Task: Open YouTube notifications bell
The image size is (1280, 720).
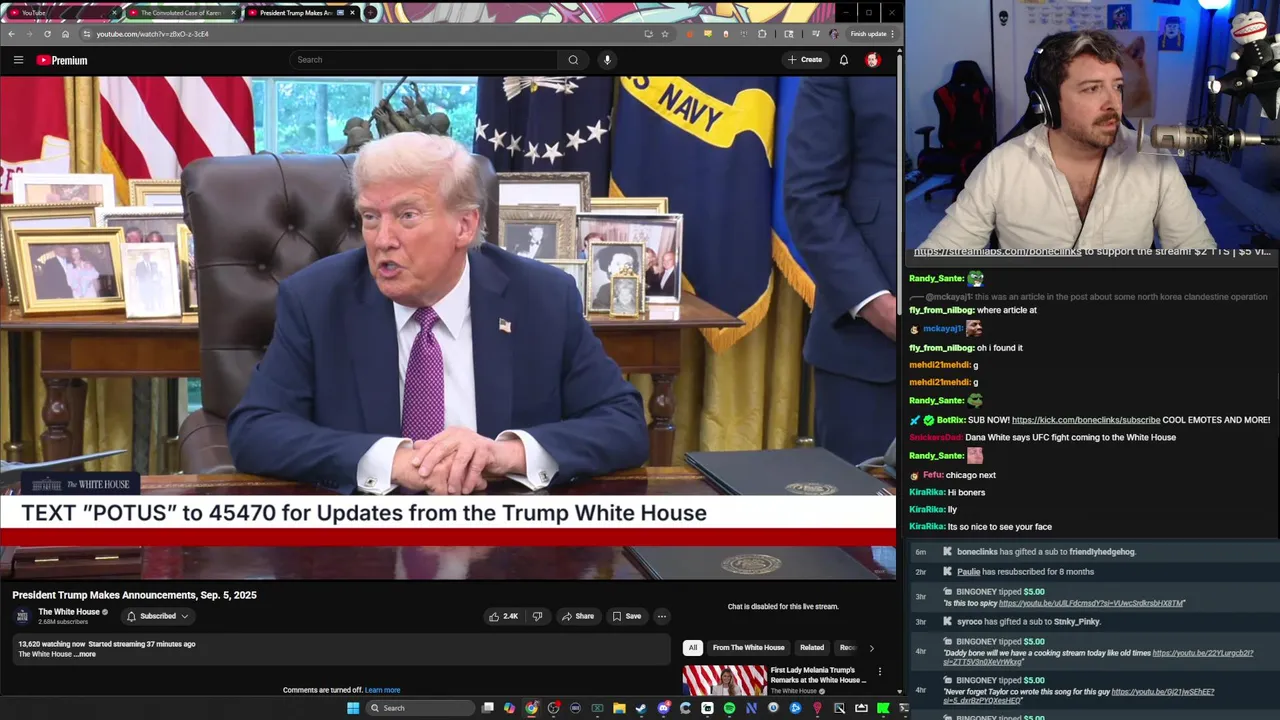Action: (843, 60)
